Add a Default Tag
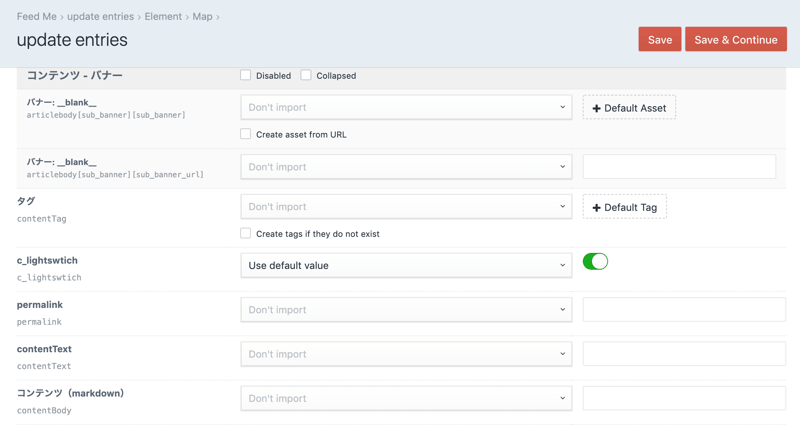 (624, 207)
